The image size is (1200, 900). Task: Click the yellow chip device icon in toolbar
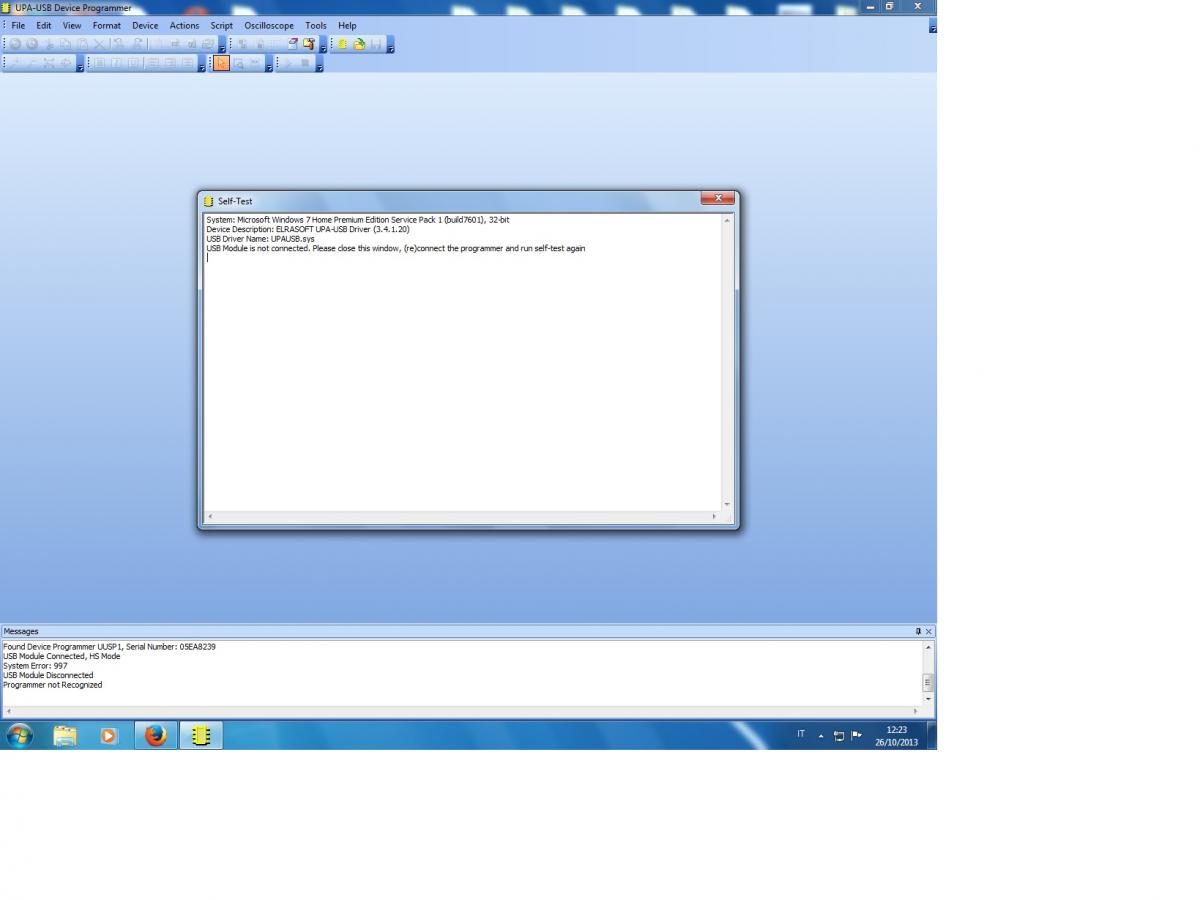pos(342,44)
